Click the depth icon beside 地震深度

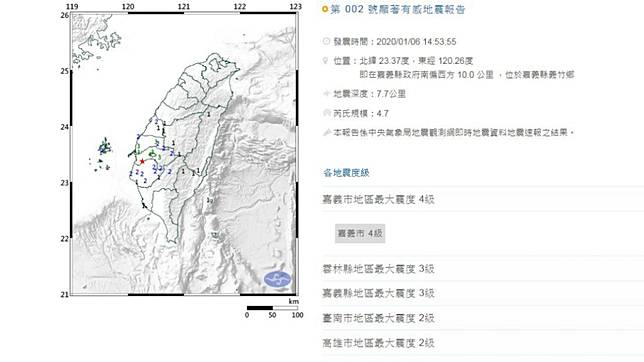[327, 94]
